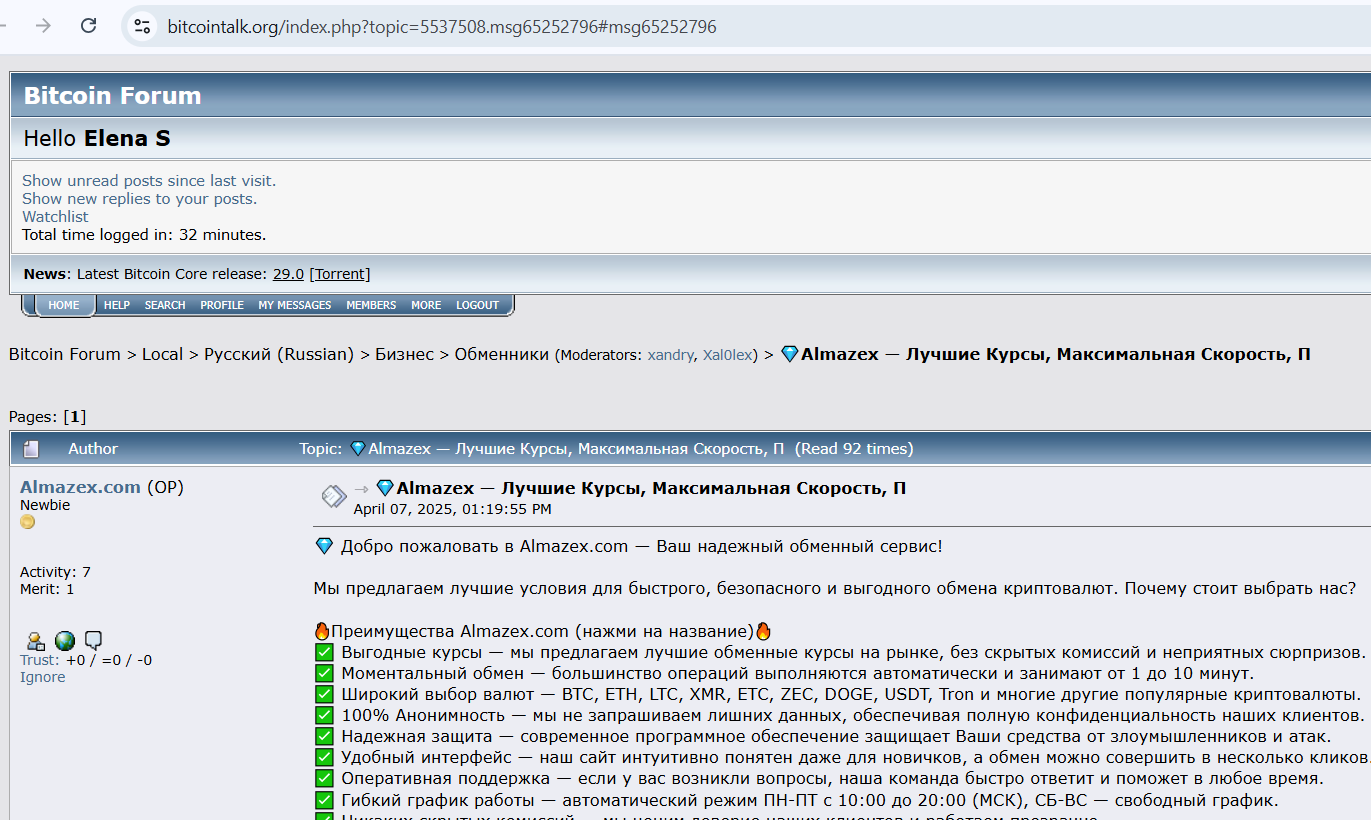The image size is (1371, 820).
Task: Open moderator Xal0lex profile
Action: (729, 355)
